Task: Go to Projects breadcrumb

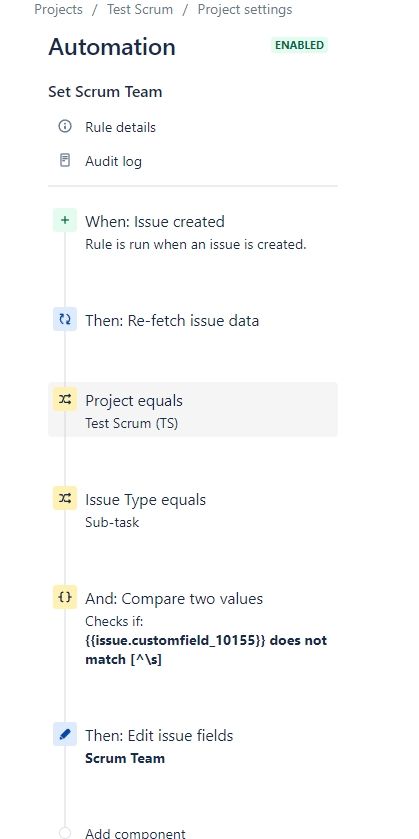Action: pyautogui.click(x=58, y=10)
